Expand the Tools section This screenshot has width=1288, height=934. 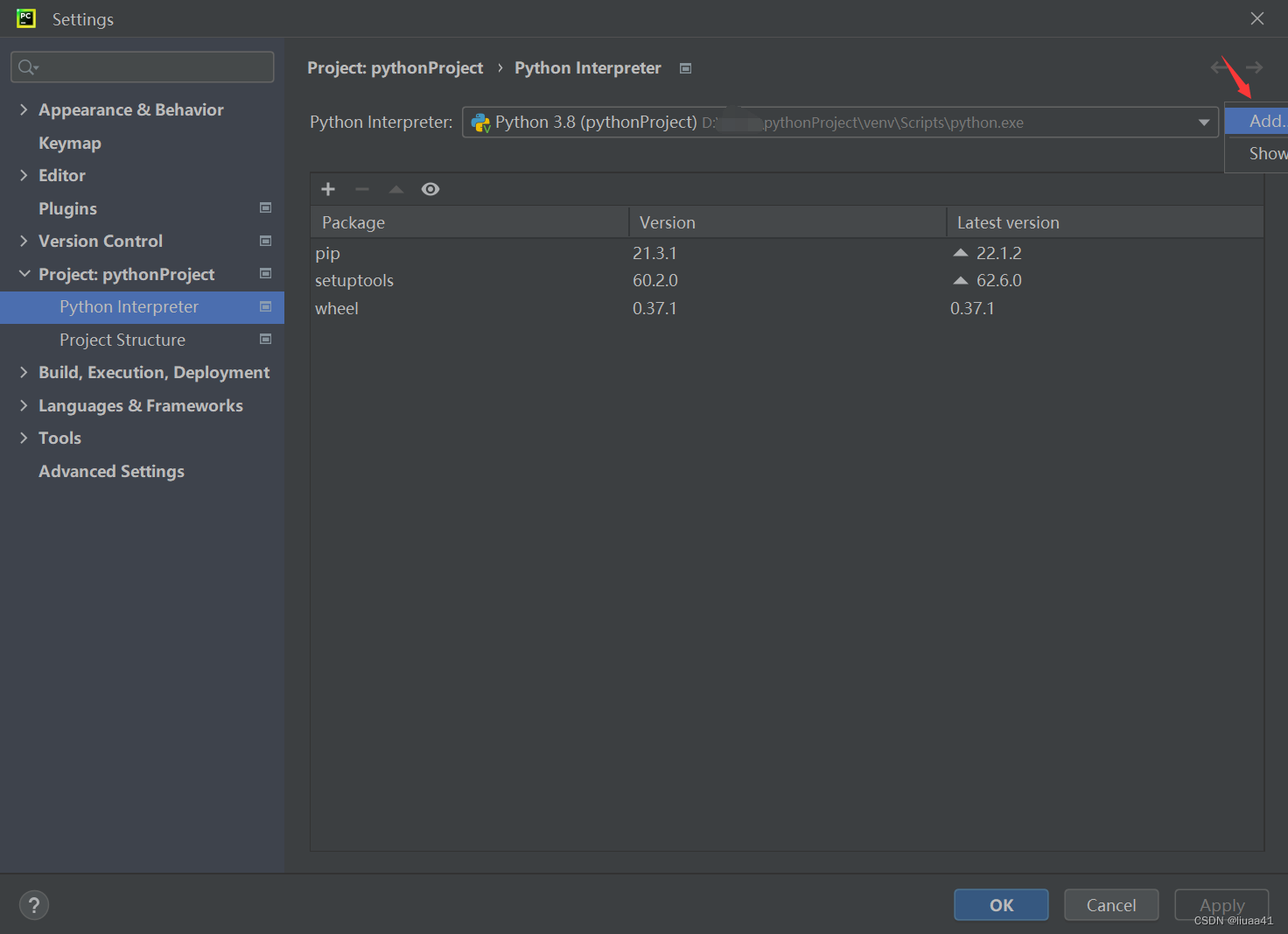click(x=24, y=438)
